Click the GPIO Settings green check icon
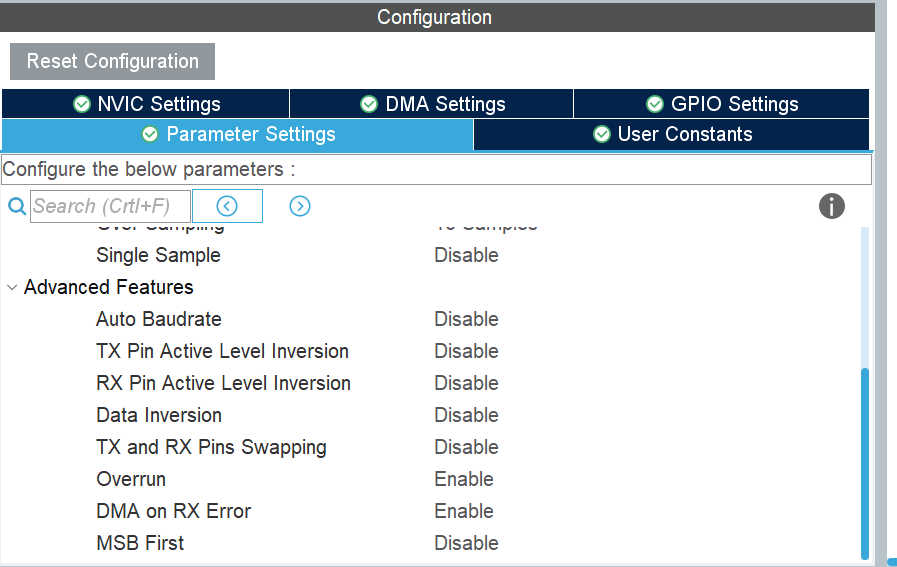The image size is (897, 567). coord(655,104)
